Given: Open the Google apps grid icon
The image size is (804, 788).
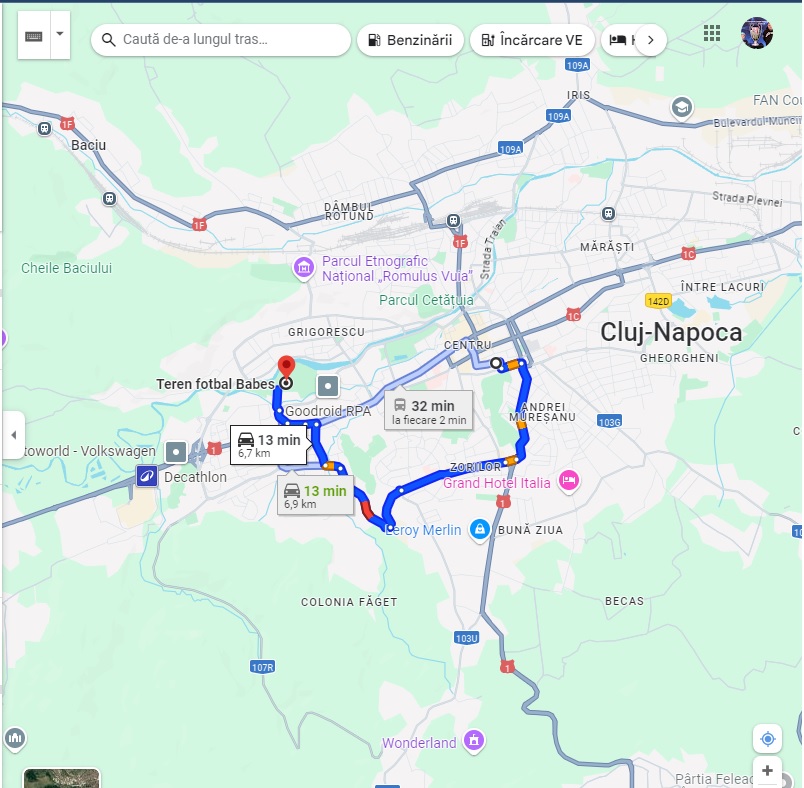Looking at the screenshot, I should [x=711, y=33].
